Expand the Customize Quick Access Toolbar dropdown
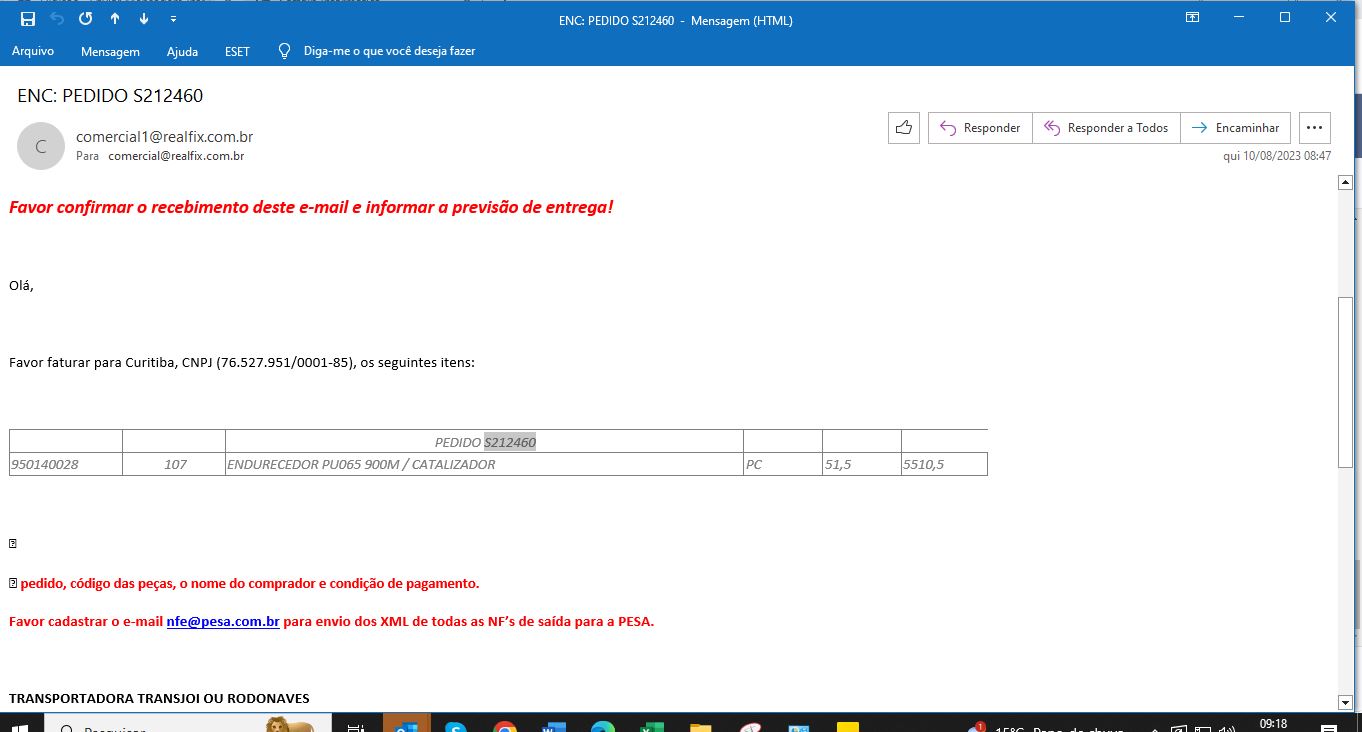Viewport: 1362px width, 732px height. 173,19
